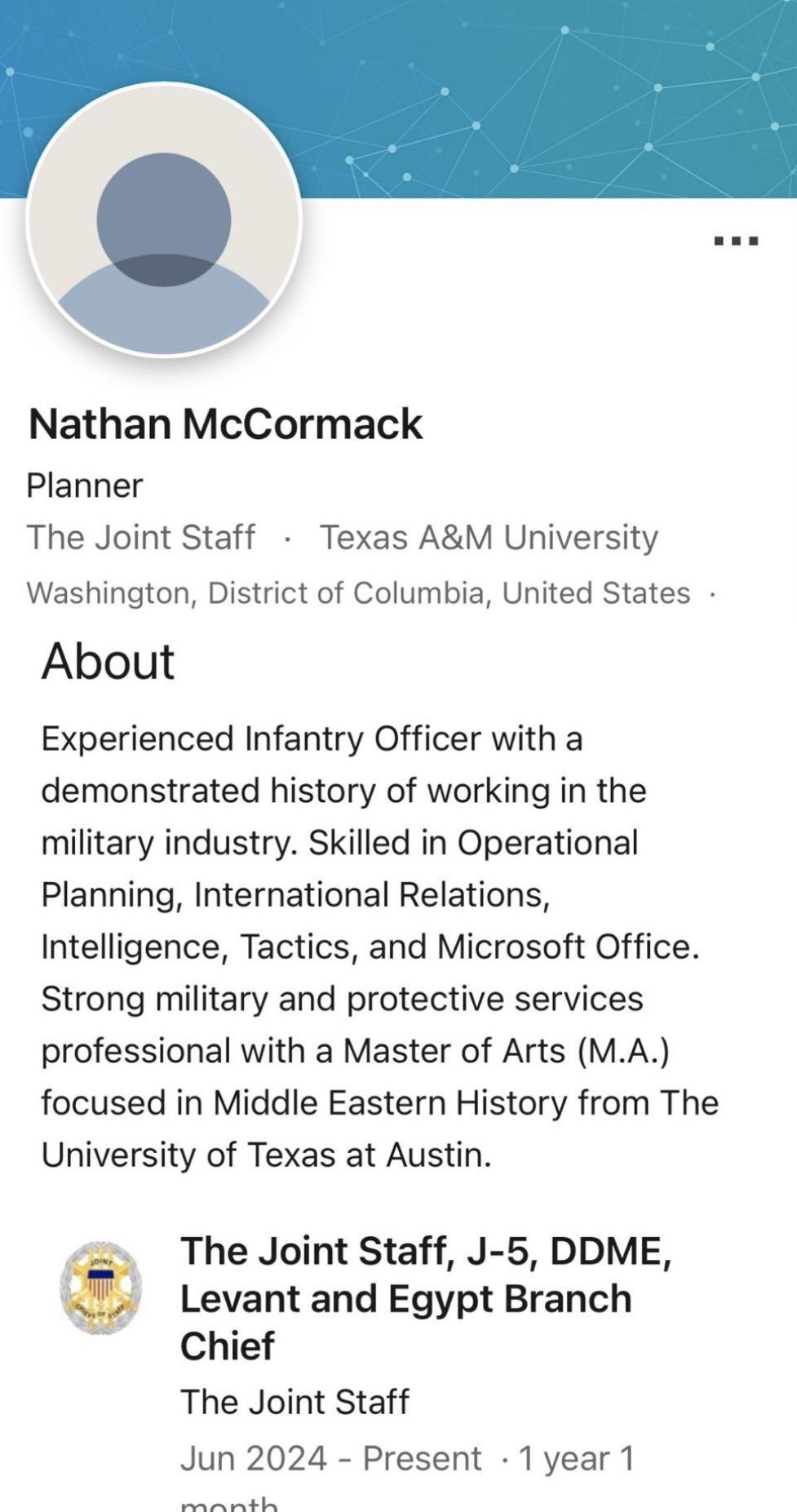This screenshot has height=1512, width=797.
Task: Tap the Joint Chiefs of Staff logo
Action: [x=100, y=1288]
